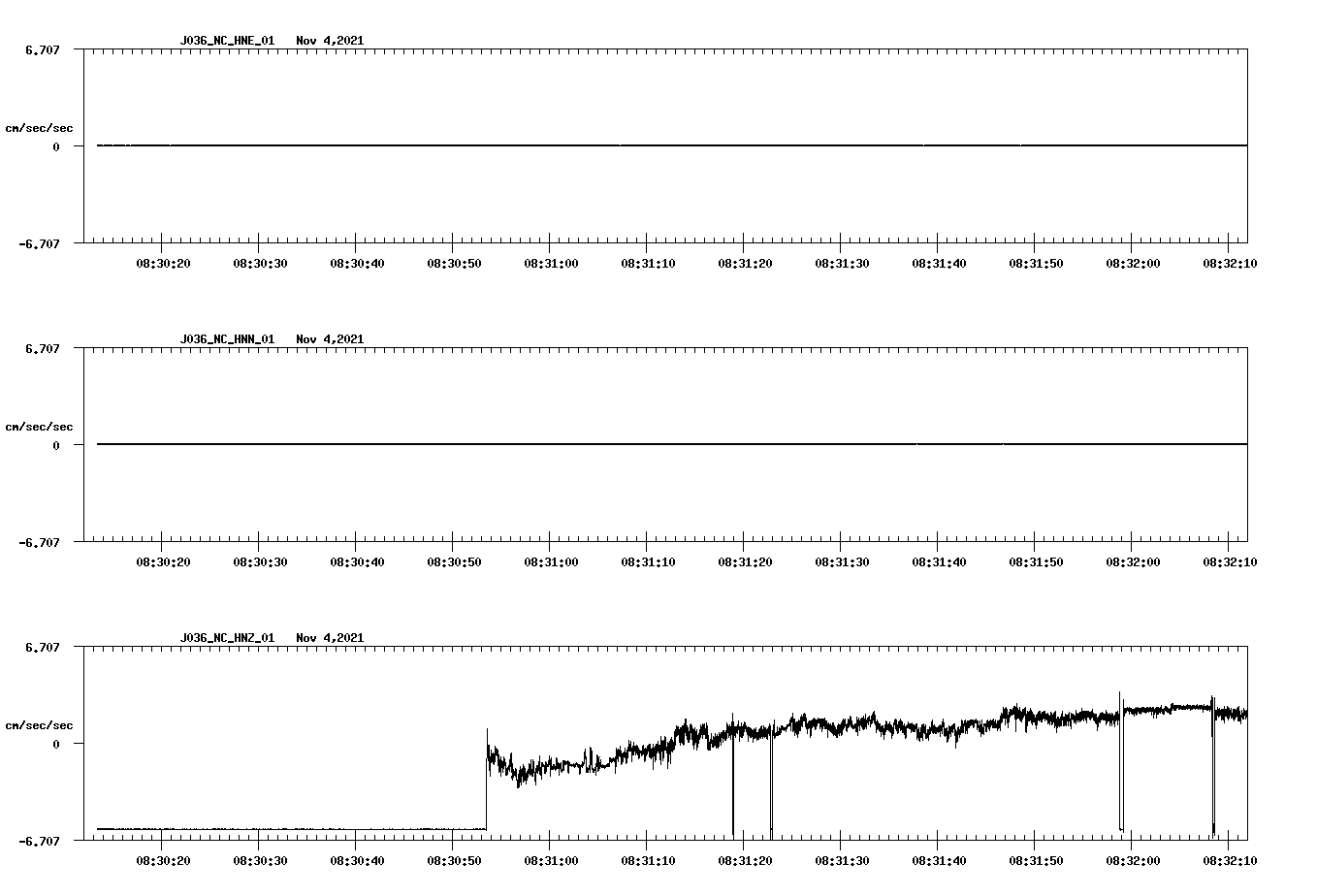Viewport: 1317px width, 896px height.
Task: Click the 6.707 upper limit on HNN plot
Action: click(x=42, y=348)
